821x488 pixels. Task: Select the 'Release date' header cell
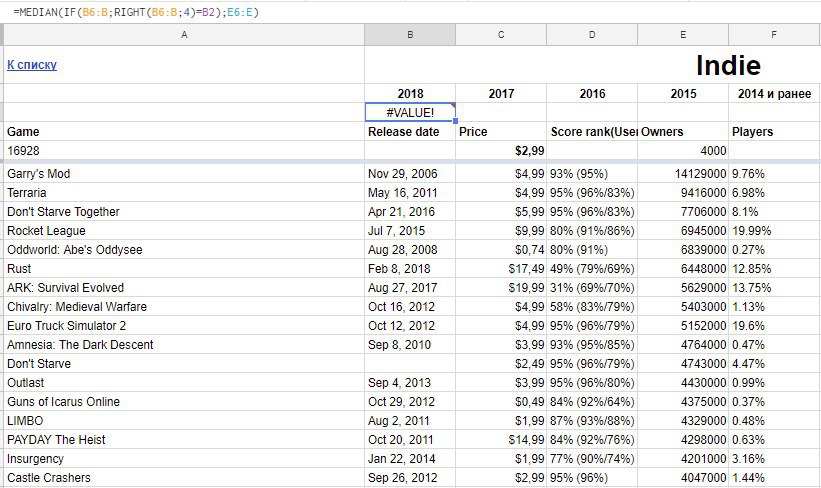tap(410, 131)
